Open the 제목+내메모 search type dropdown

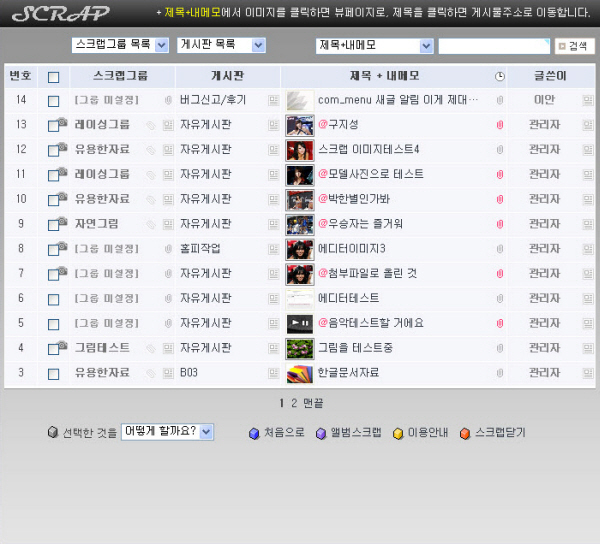click(374, 46)
